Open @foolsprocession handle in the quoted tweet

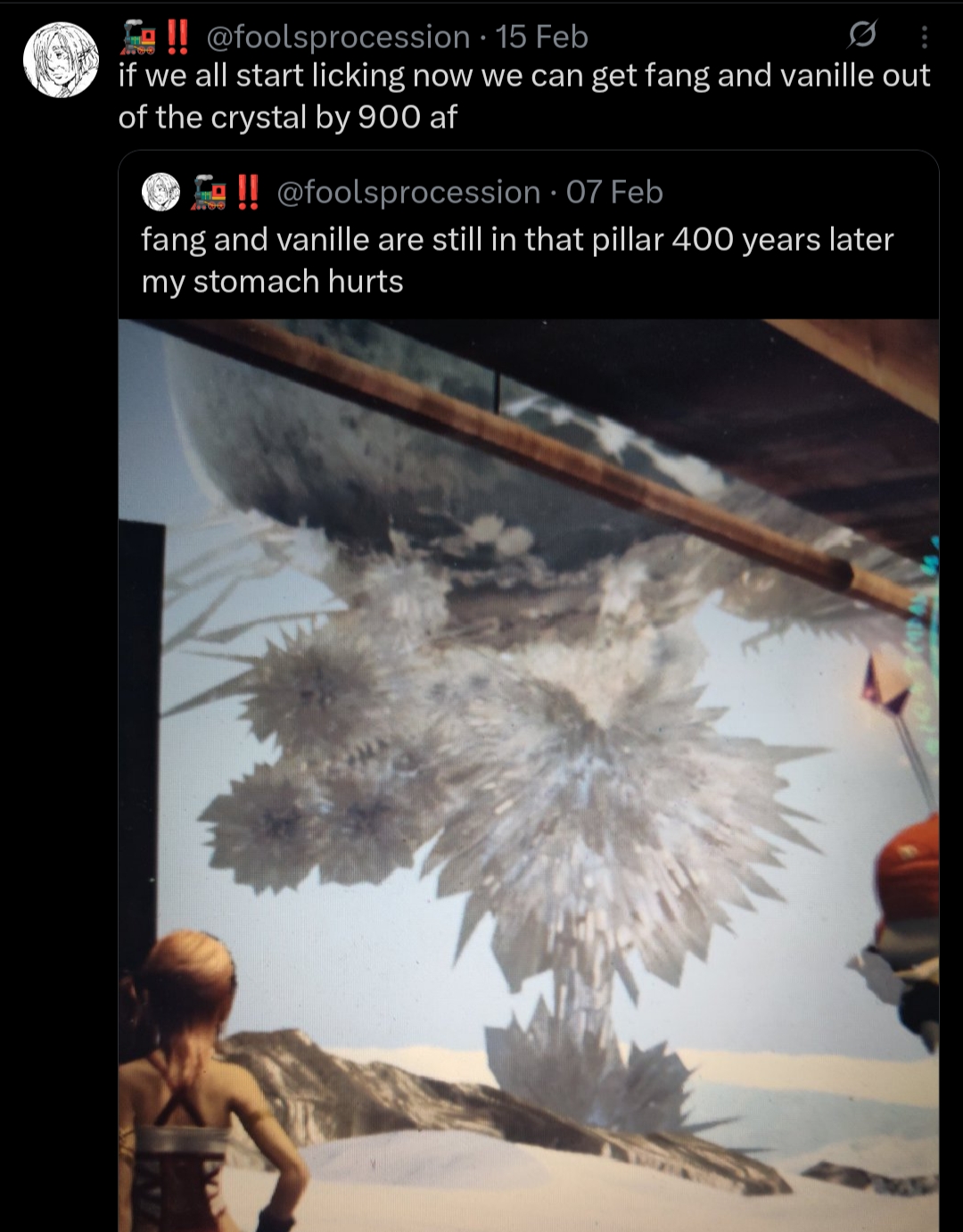[408, 192]
